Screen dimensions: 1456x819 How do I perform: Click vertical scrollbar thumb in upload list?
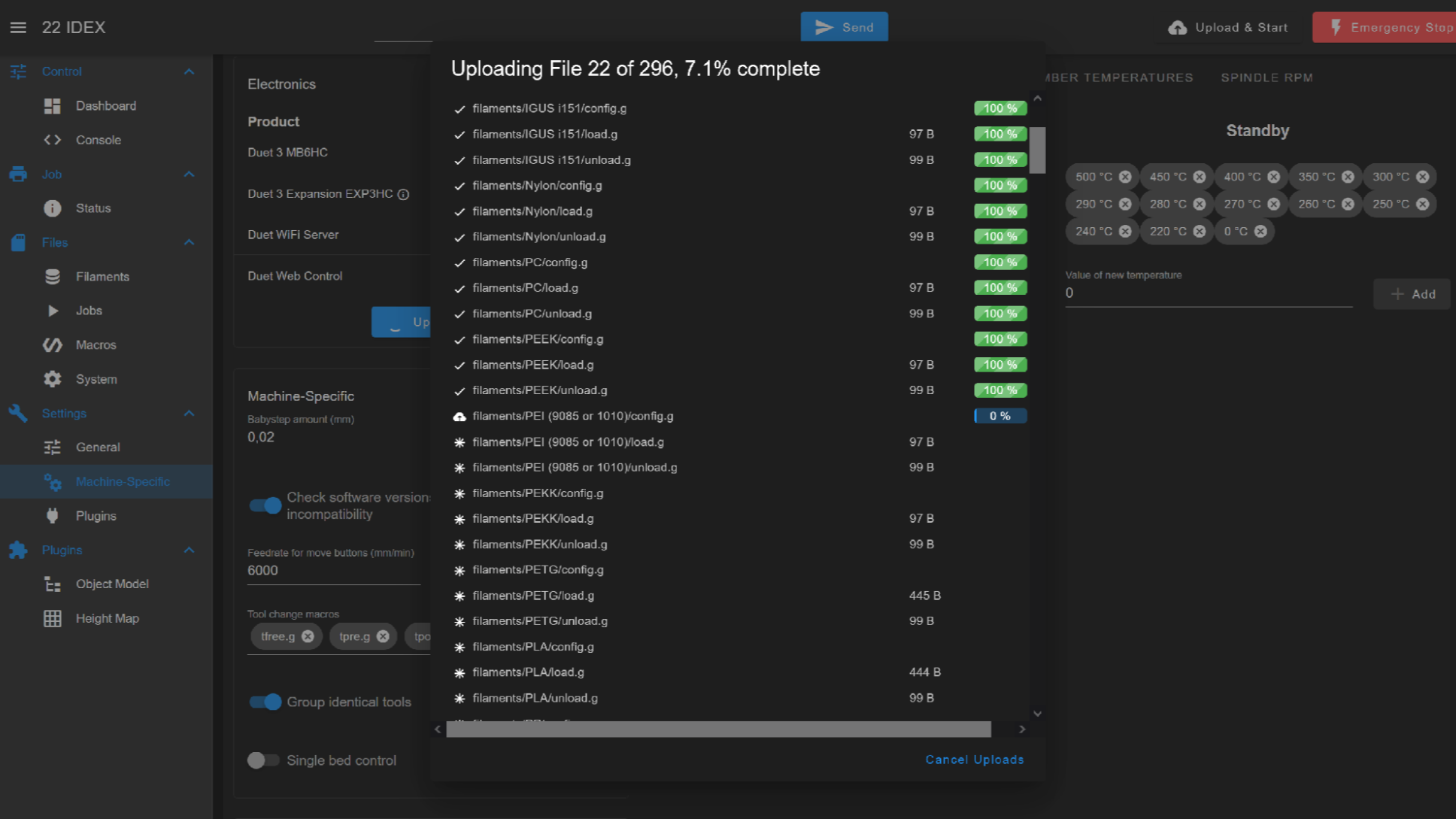click(x=1038, y=150)
